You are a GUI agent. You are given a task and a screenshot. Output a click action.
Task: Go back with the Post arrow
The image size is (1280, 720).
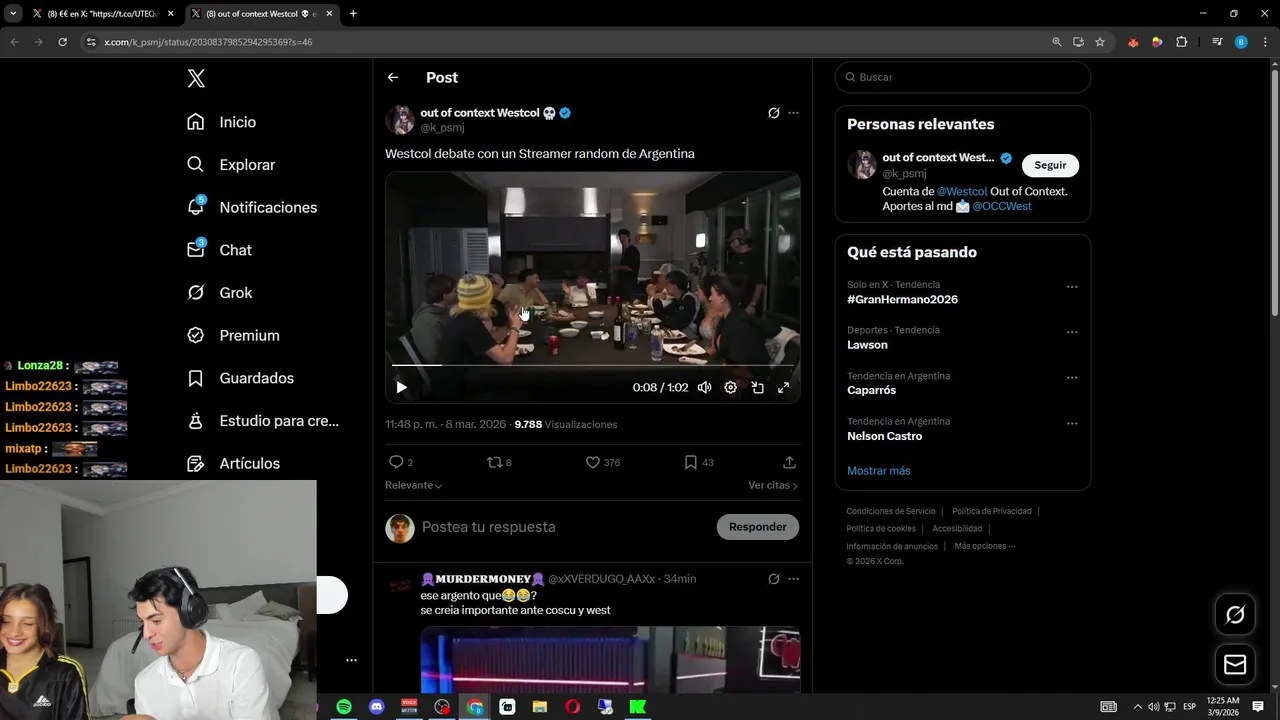[393, 77]
